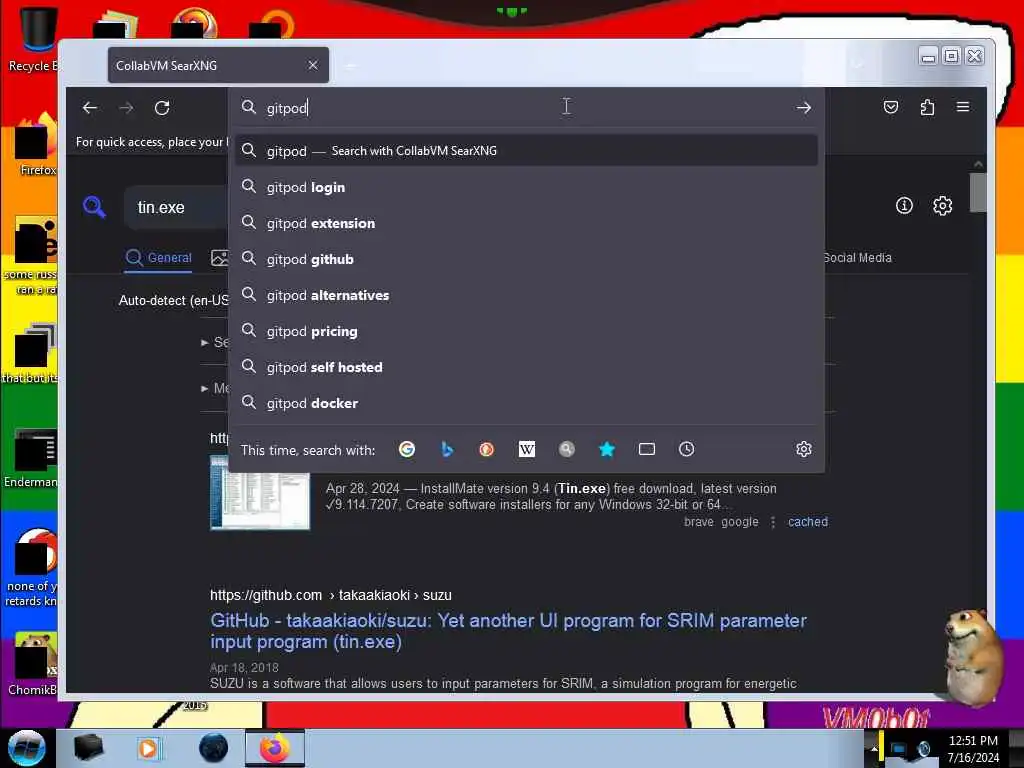Search this time with Google
Image resolution: width=1024 pixels, height=768 pixels.
407,449
